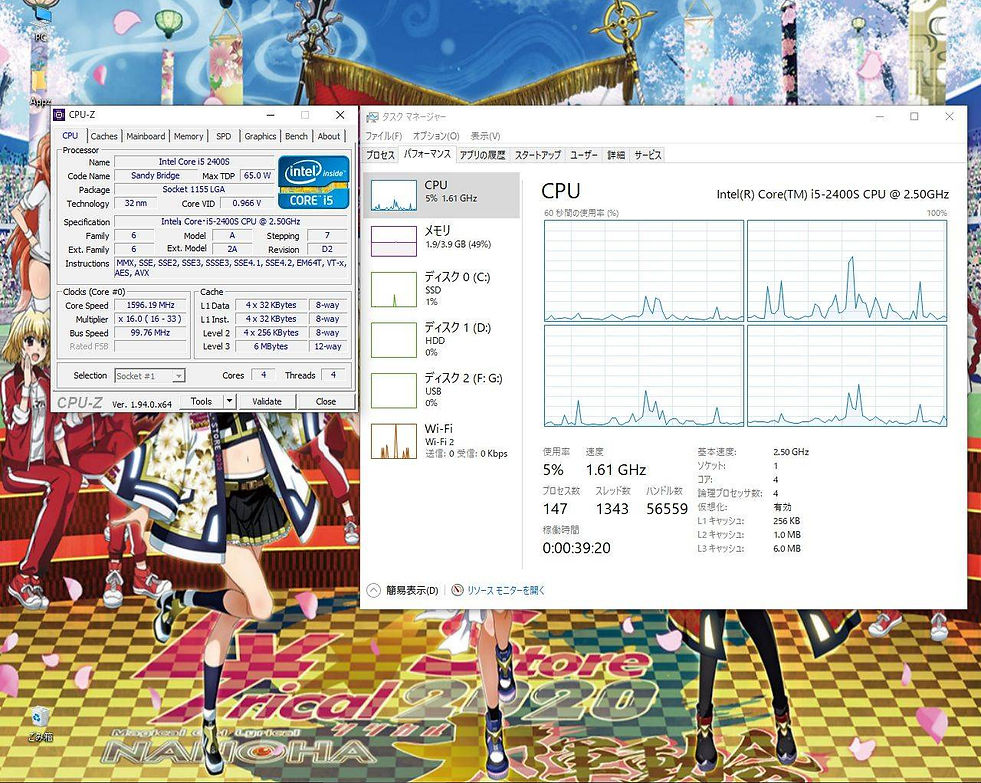Open the Socket #1 selection dropdown in CPU-Z
981x783 pixels.
(150, 376)
